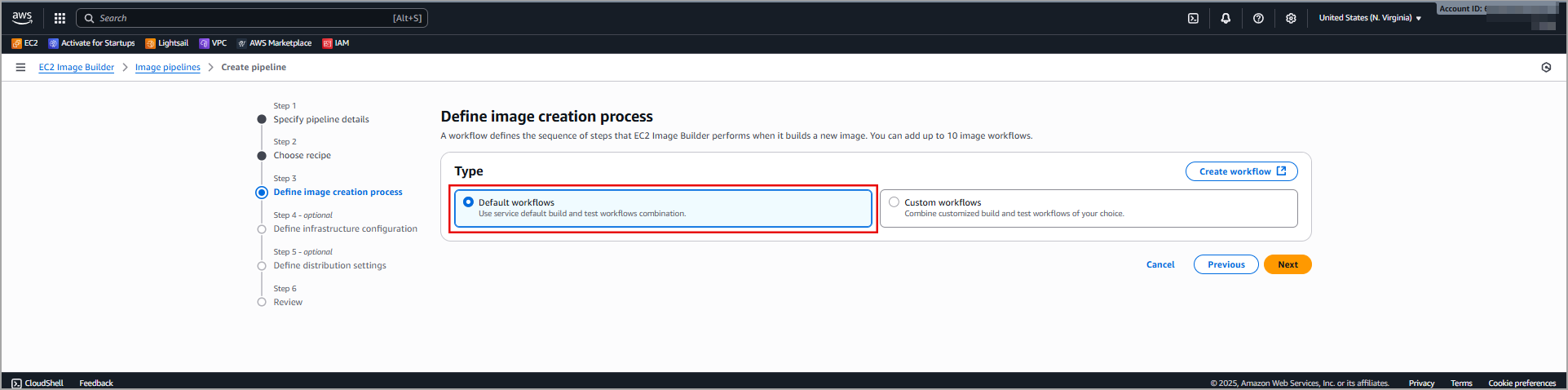
Task: Open the Feedback link in footer
Action: [x=96, y=383]
